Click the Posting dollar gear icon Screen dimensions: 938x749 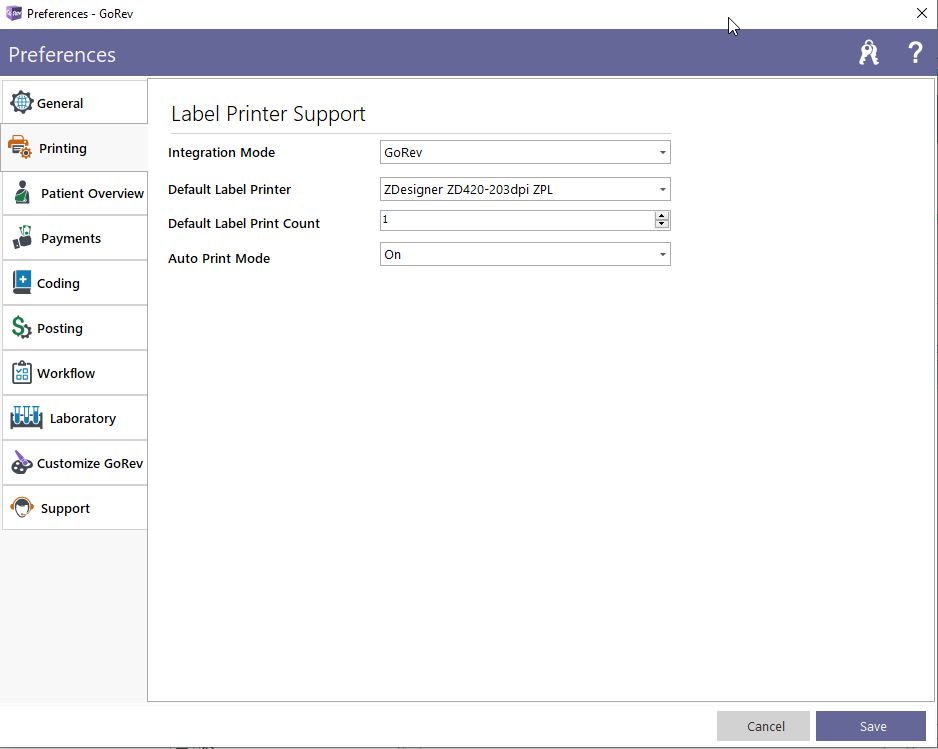point(22,328)
